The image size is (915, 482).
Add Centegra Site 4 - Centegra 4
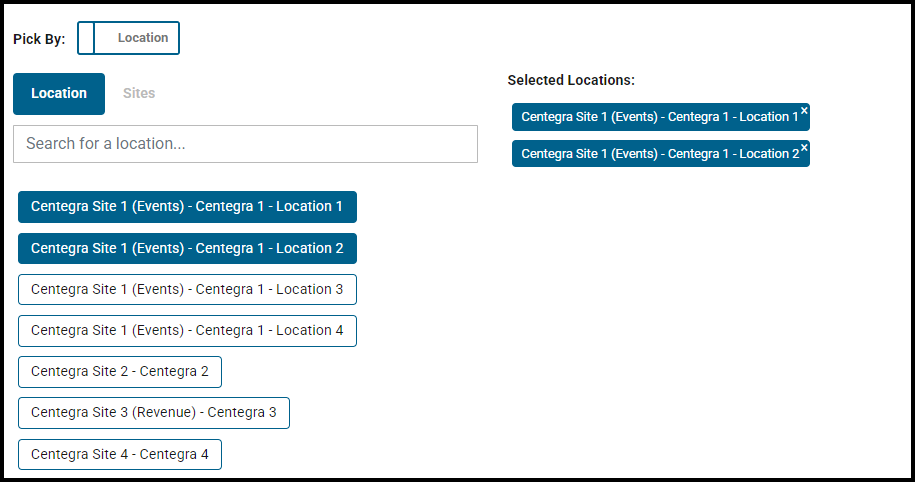120,454
